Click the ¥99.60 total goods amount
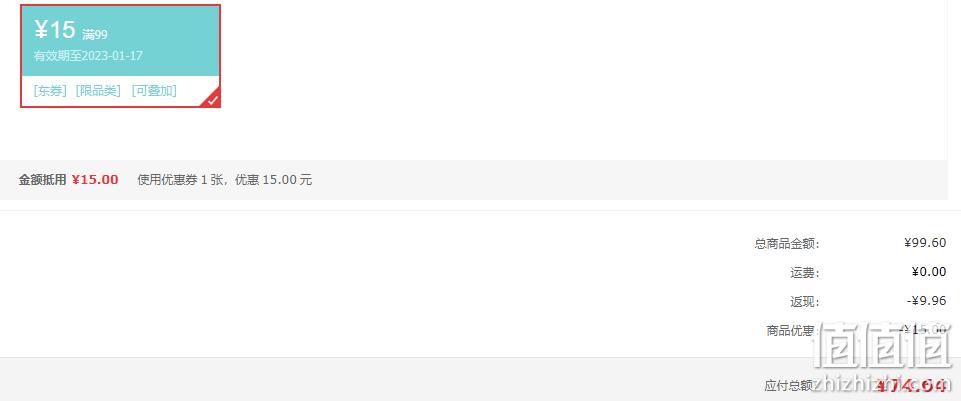 point(925,243)
